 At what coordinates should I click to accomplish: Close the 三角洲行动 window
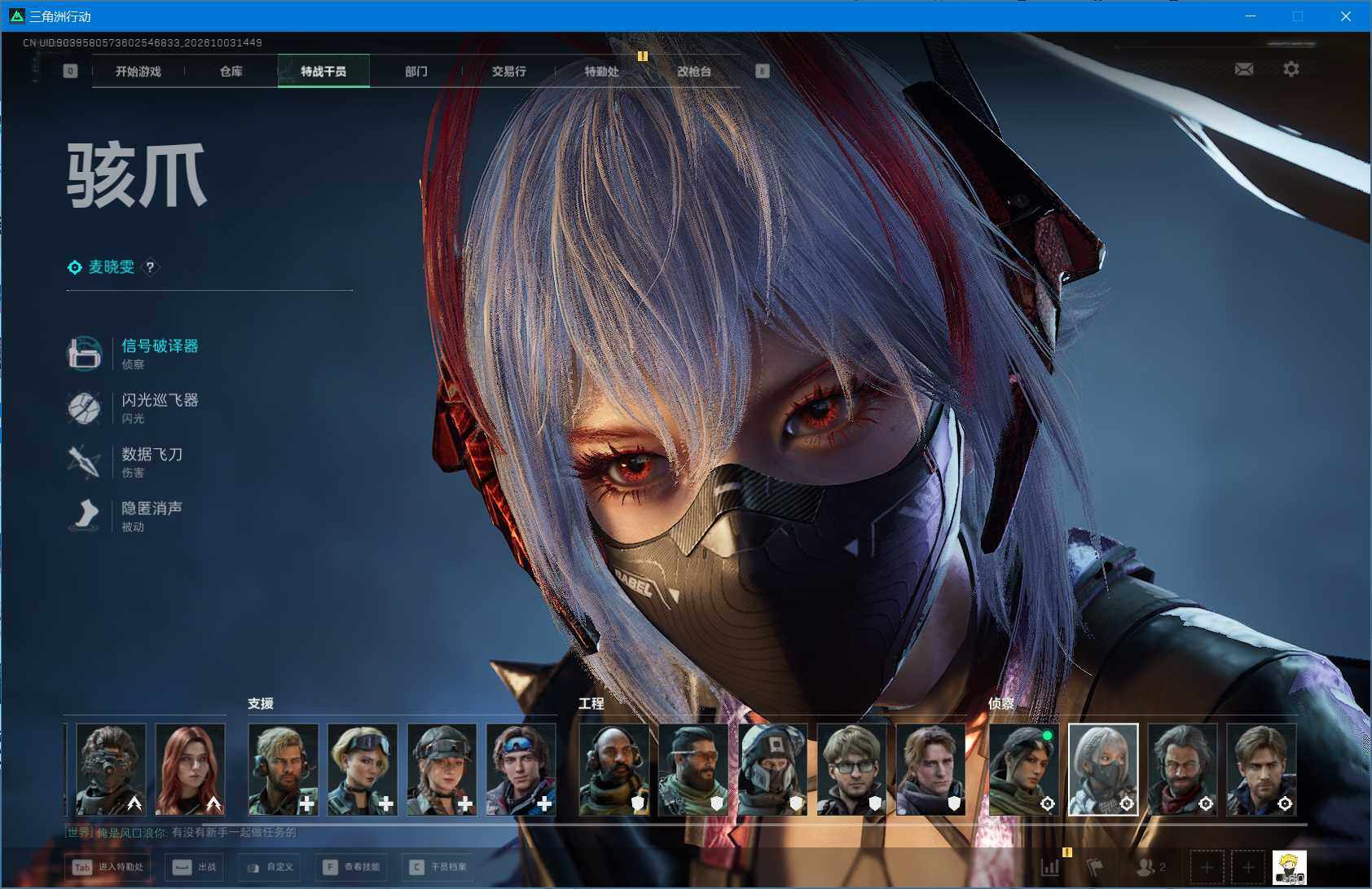pos(1346,15)
